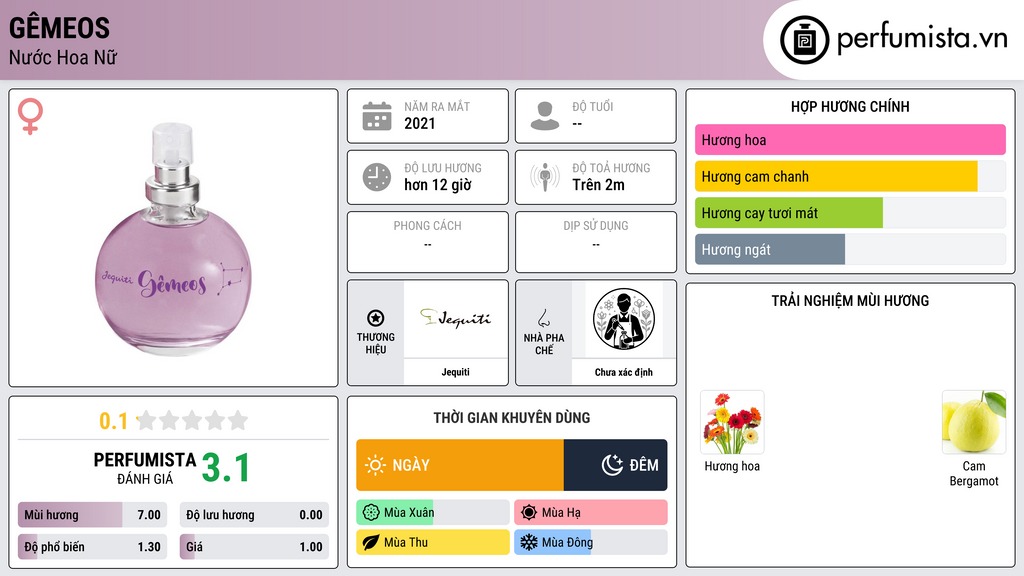Select the orange Ngày daytime segment

[x=460, y=465]
